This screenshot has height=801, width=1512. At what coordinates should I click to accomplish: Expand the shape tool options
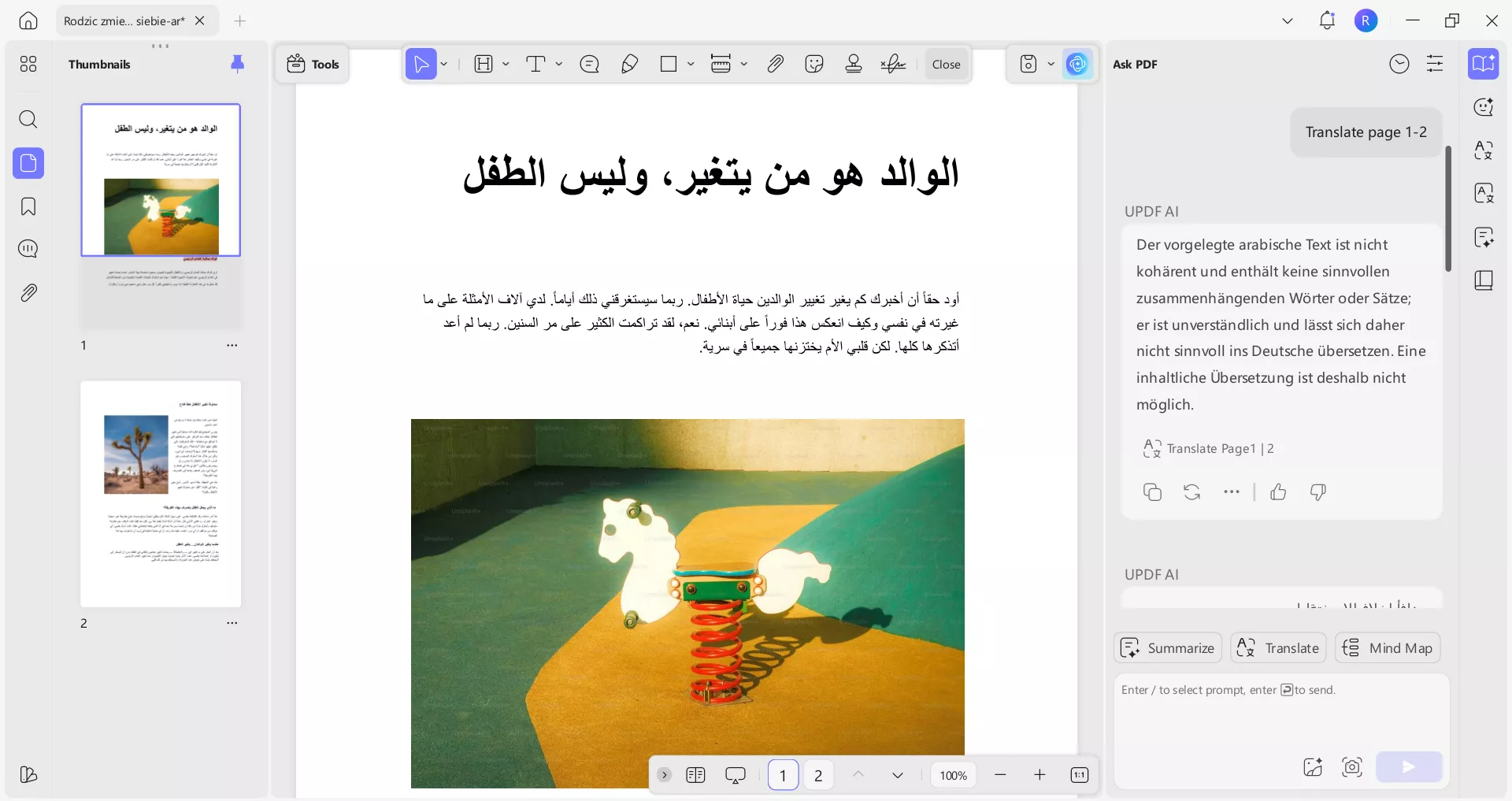[690, 64]
